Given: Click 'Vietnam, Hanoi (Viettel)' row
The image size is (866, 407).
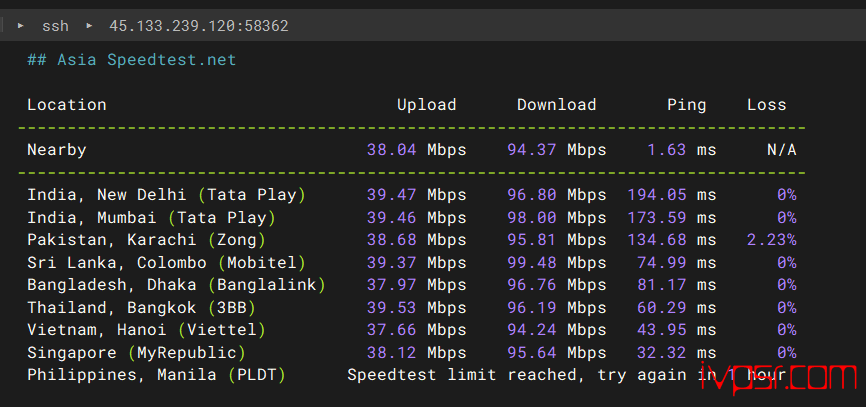Looking at the screenshot, I should point(146,330).
